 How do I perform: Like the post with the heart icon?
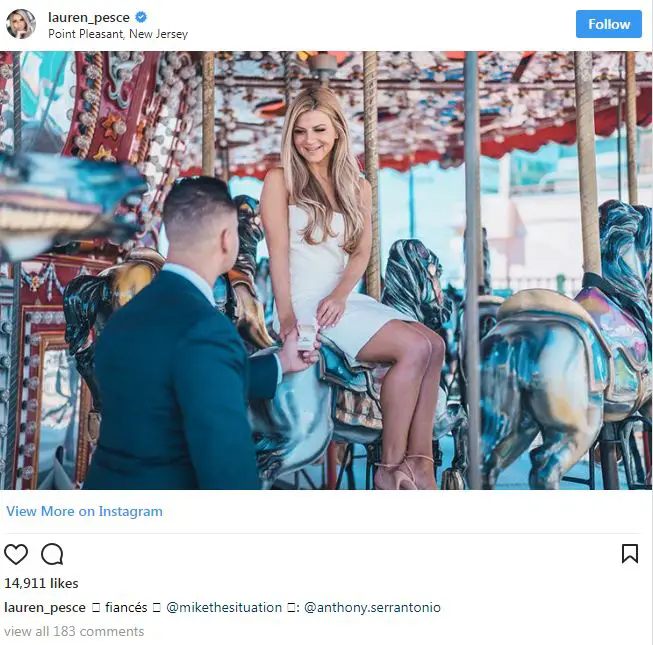pyautogui.click(x=16, y=554)
